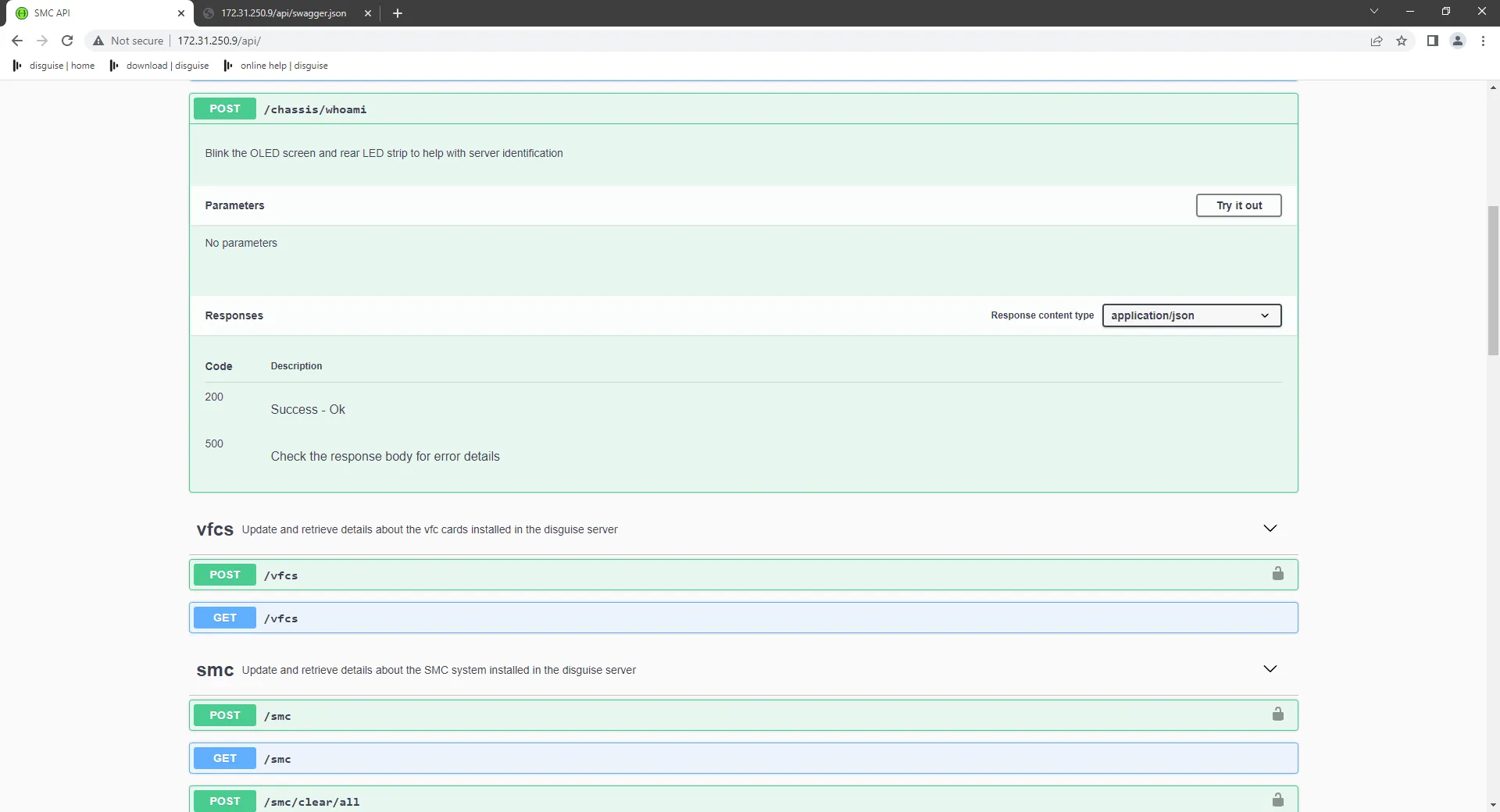Open the browser profile avatar
Viewport: 1500px width, 812px height.
(1458, 41)
